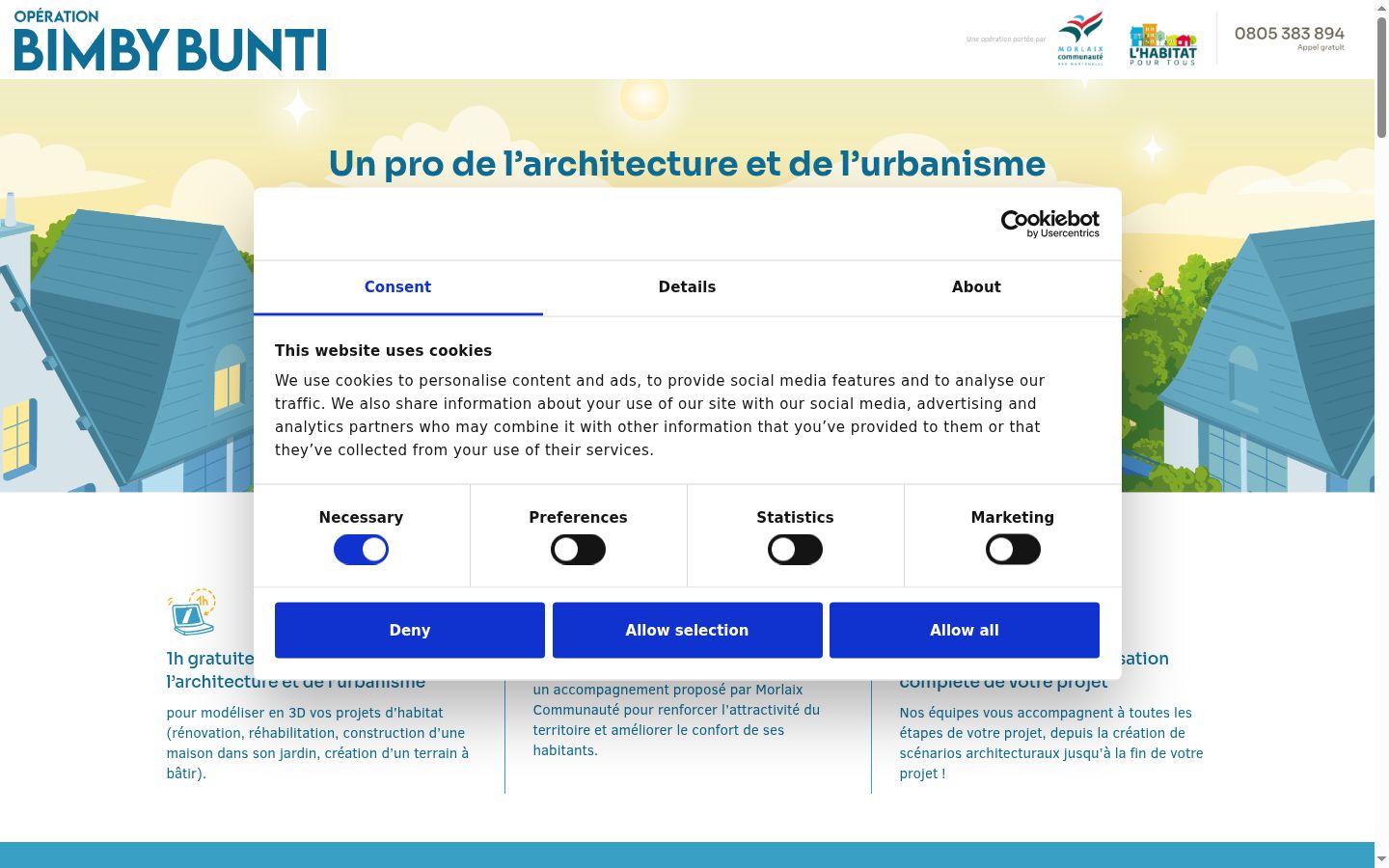Click the Cookiebot by Usercentrics logo

1050,224
